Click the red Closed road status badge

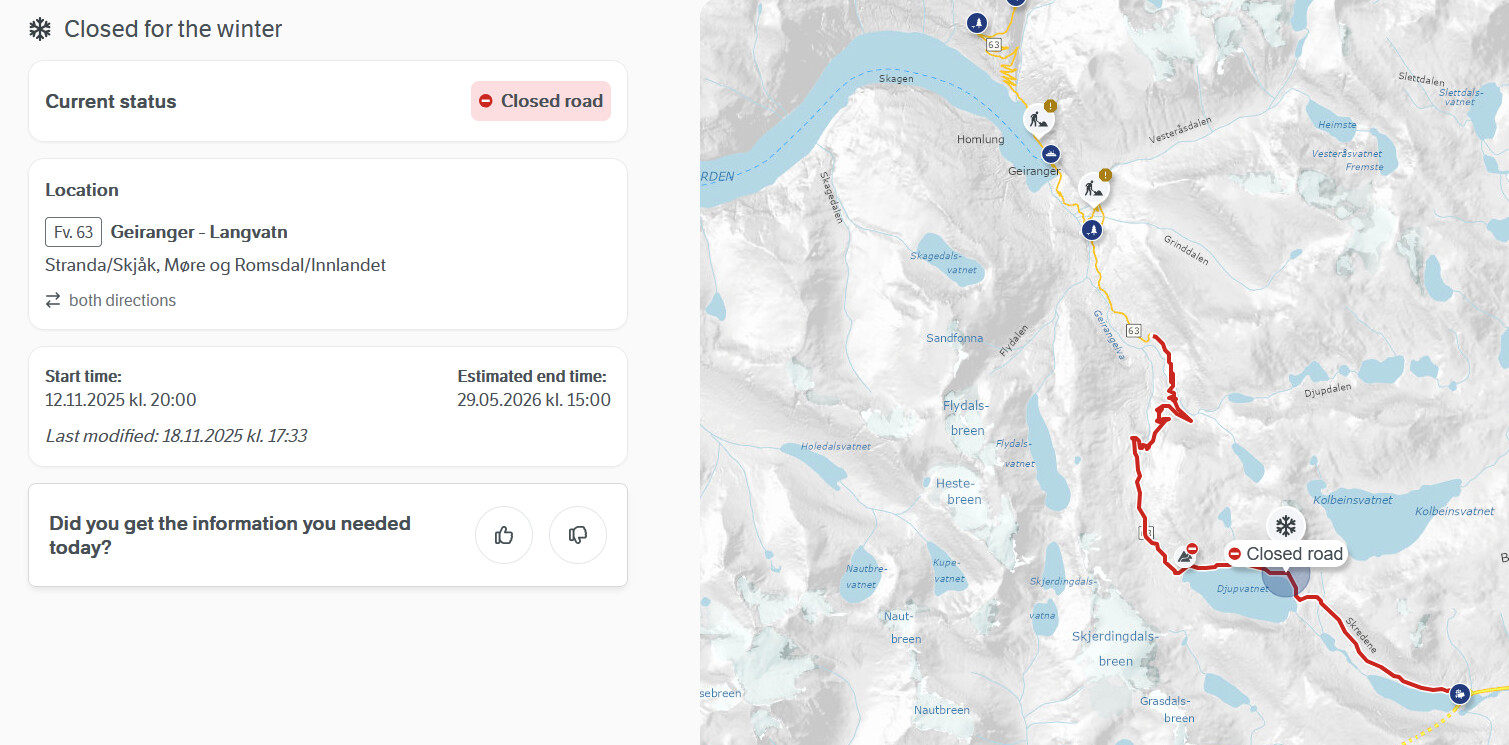coord(541,101)
